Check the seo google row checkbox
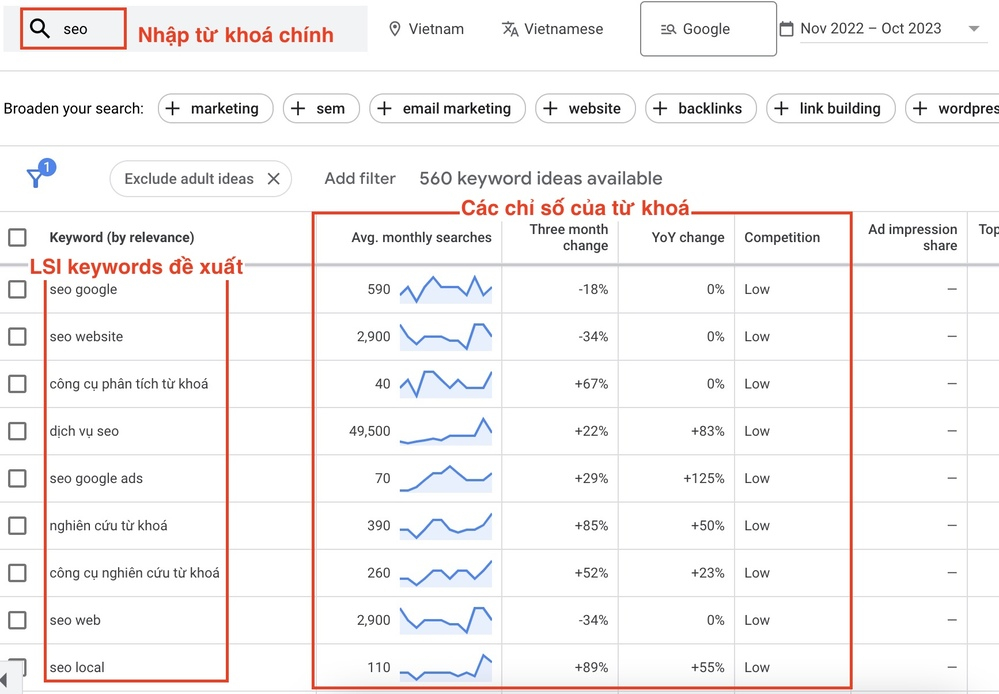999x694 pixels. [17, 289]
